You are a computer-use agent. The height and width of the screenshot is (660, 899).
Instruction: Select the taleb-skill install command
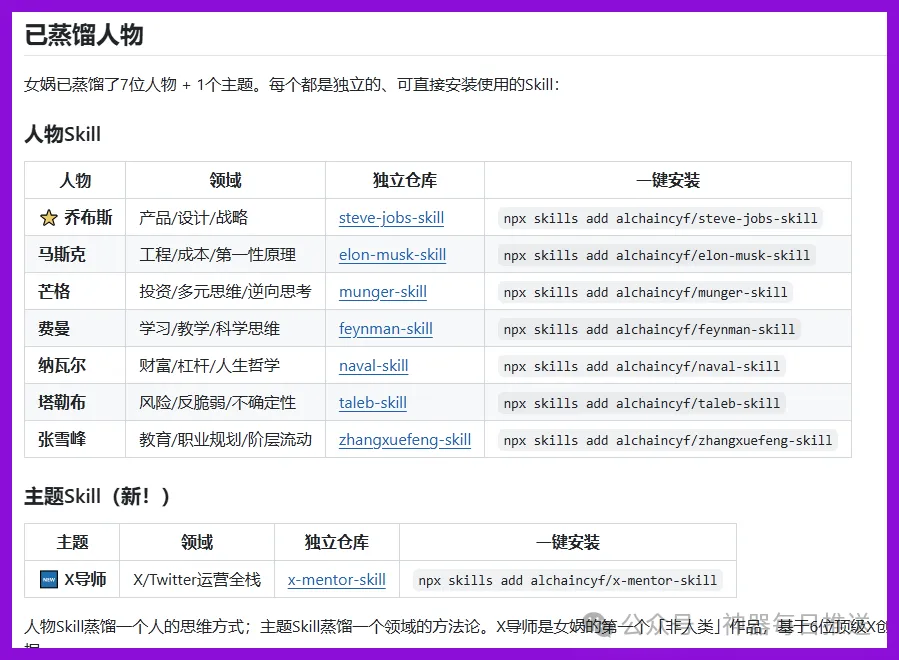click(642, 403)
